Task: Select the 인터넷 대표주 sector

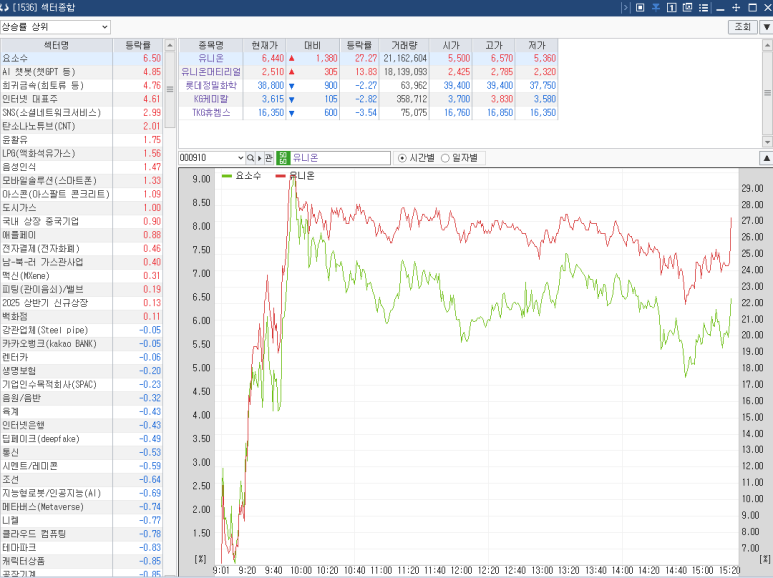Action: [81, 99]
